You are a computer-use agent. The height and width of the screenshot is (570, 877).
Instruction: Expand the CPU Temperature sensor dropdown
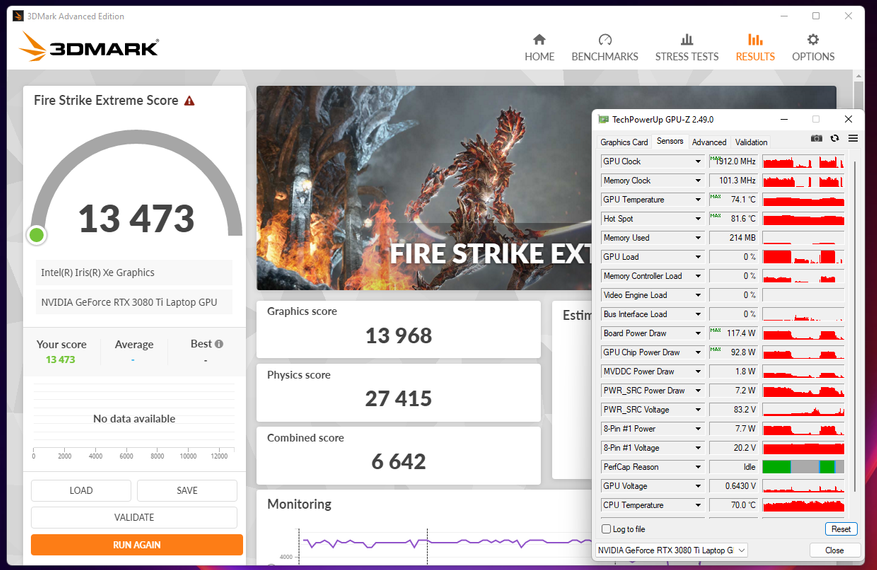[698, 505]
